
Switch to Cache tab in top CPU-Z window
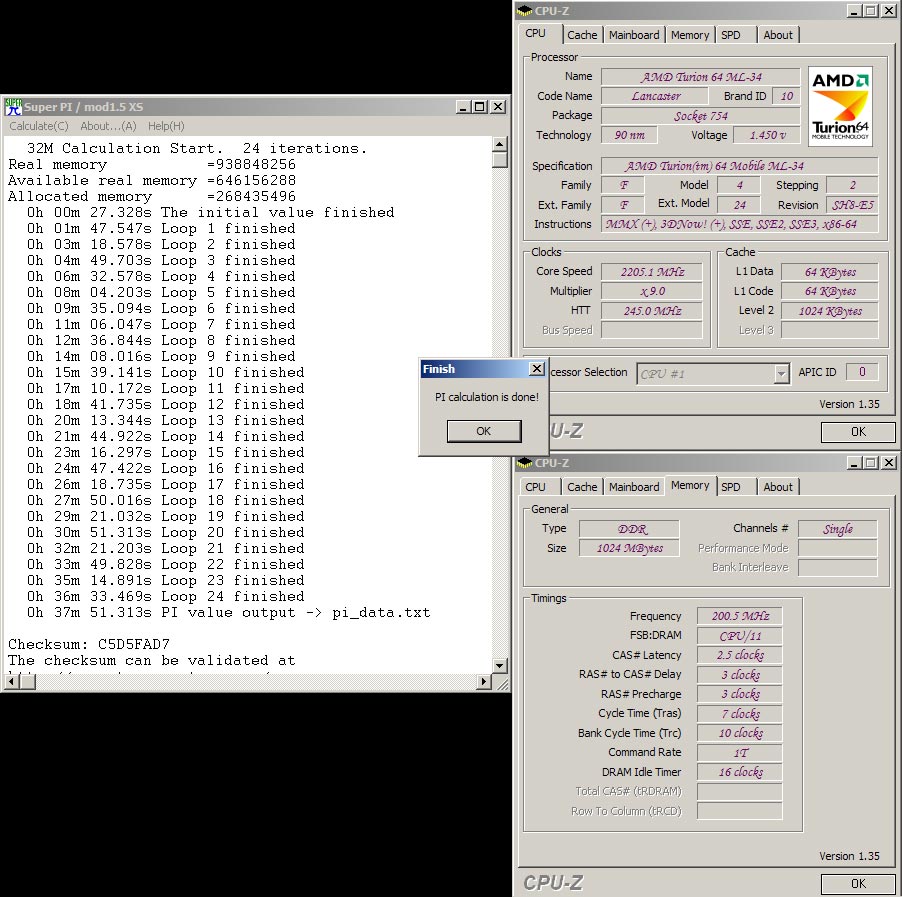pos(582,35)
